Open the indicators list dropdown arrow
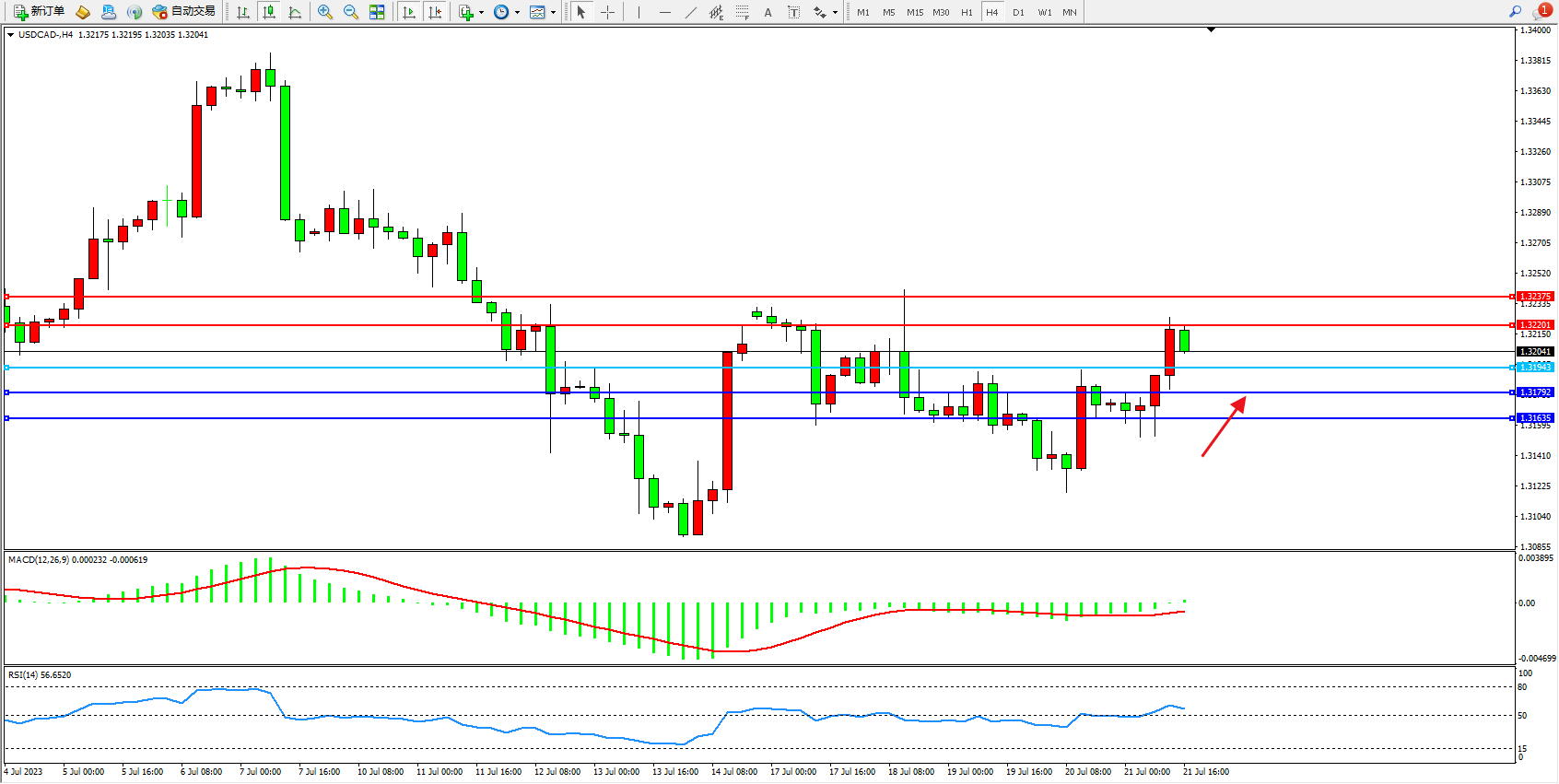 481,13
